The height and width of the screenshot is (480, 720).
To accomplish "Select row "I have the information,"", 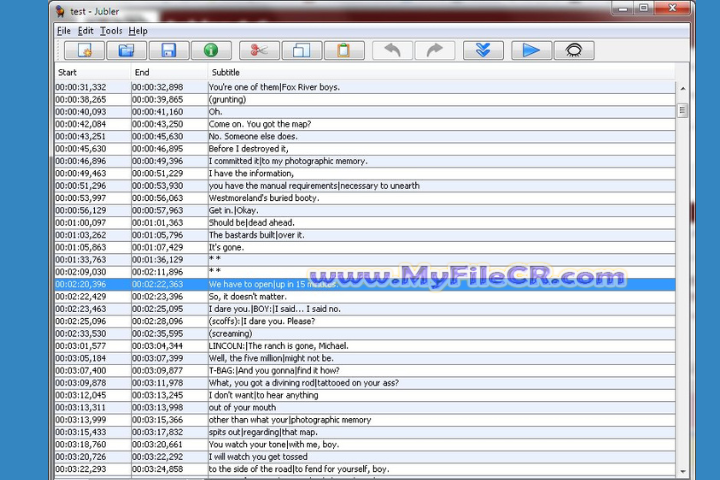I will pos(365,174).
